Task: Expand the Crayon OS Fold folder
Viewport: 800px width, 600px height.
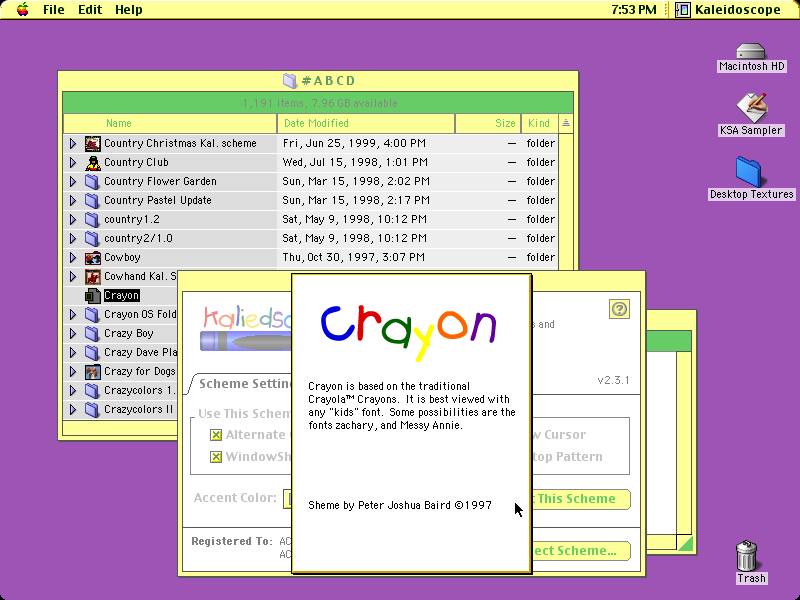Action: 73,314
